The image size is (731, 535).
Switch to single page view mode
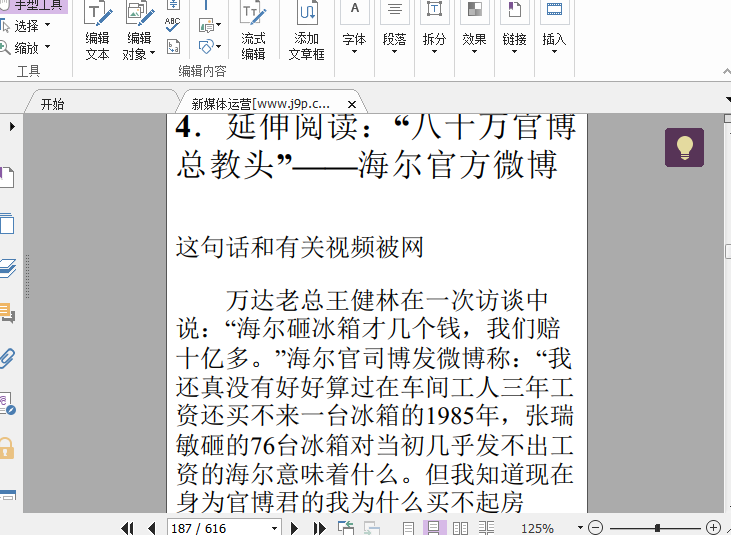(408, 528)
